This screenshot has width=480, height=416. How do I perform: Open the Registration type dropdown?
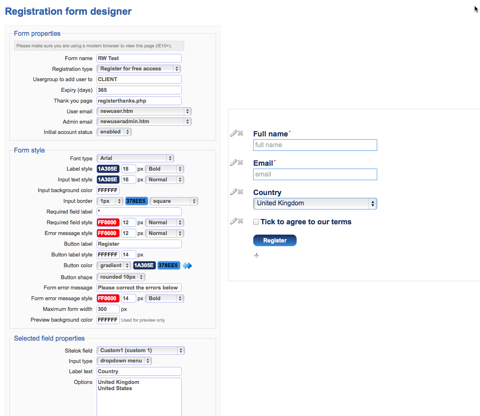coord(139,69)
